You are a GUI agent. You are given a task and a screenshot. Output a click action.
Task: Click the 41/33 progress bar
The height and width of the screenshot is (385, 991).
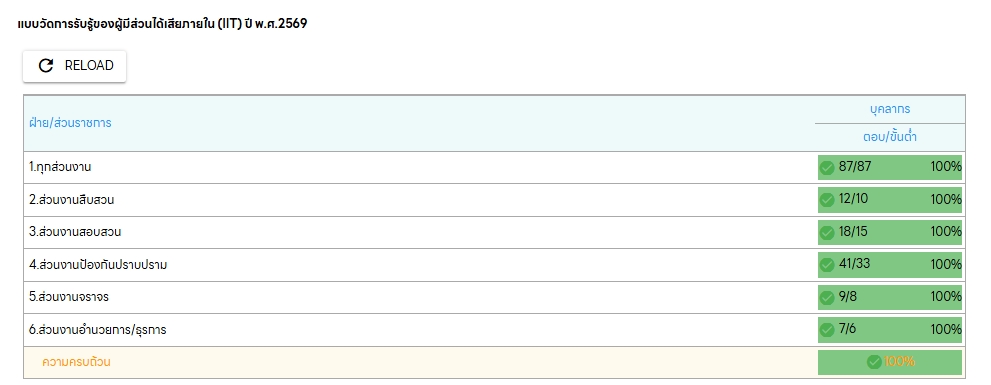coord(890,265)
